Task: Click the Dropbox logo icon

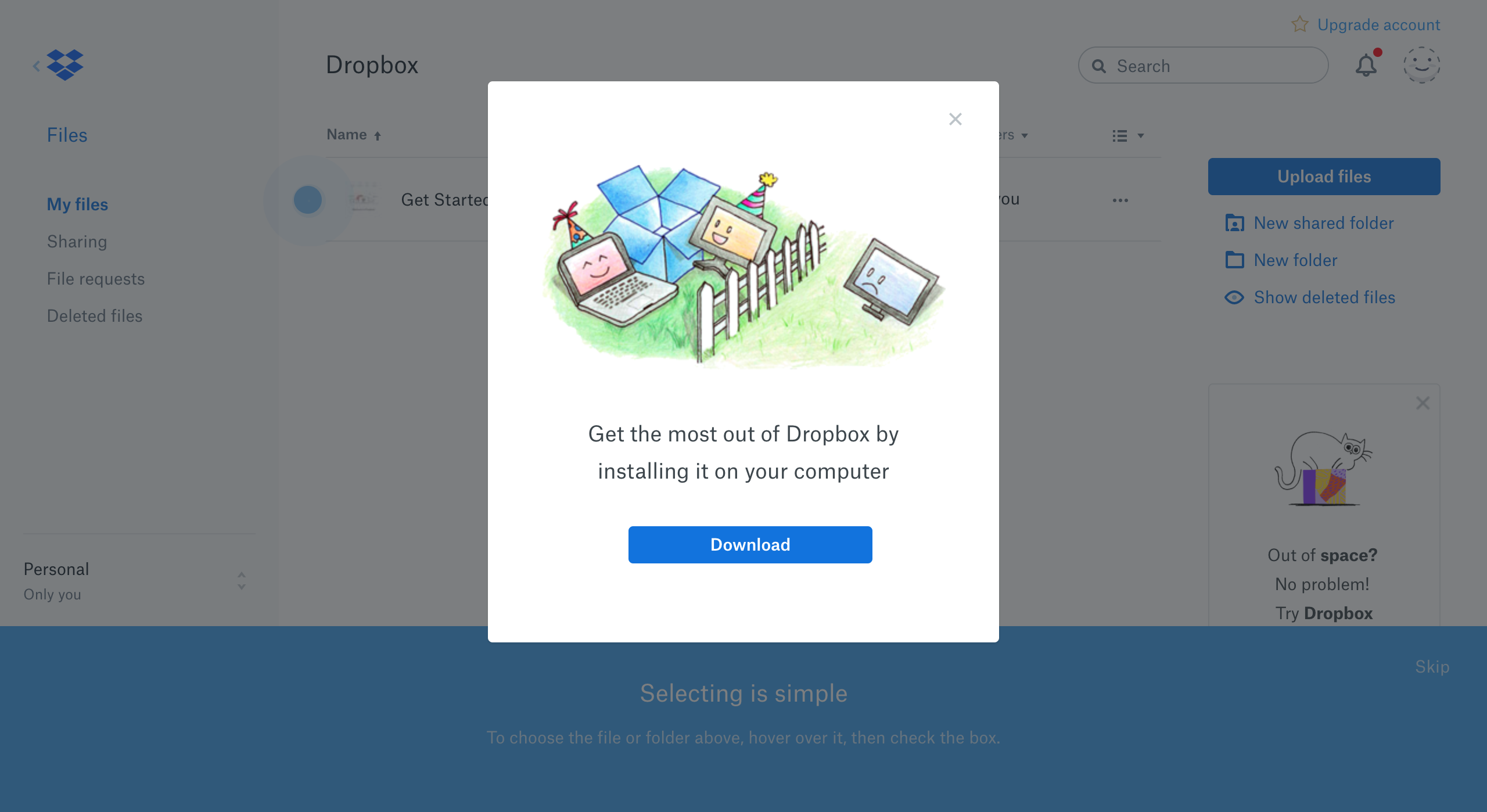Action: coord(65,65)
